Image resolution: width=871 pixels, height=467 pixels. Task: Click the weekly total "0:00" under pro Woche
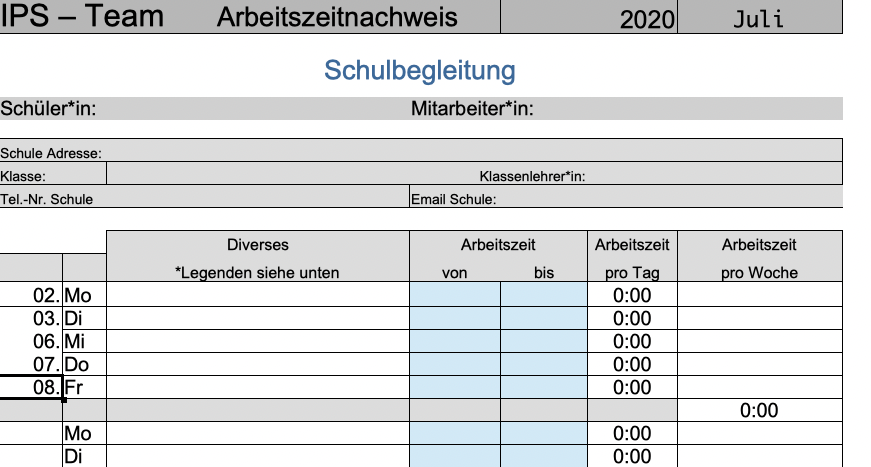click(759, 411)
